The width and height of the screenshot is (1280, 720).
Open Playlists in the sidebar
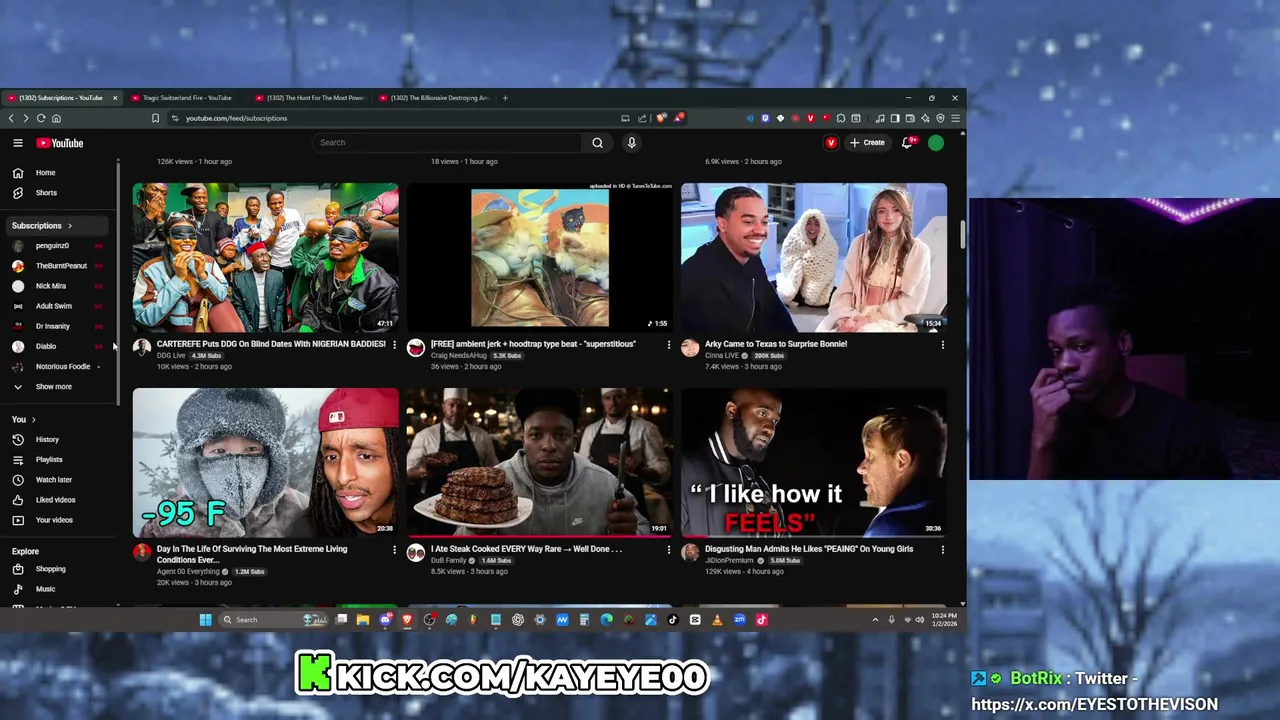[x=48, y=460]
